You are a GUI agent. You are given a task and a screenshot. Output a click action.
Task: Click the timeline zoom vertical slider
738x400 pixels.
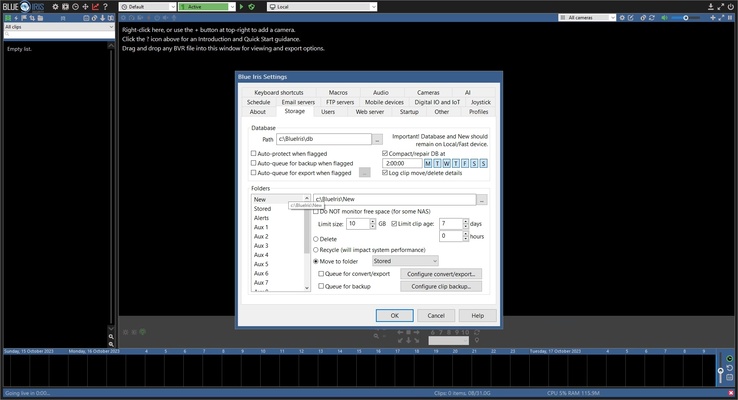coord(720,370)
